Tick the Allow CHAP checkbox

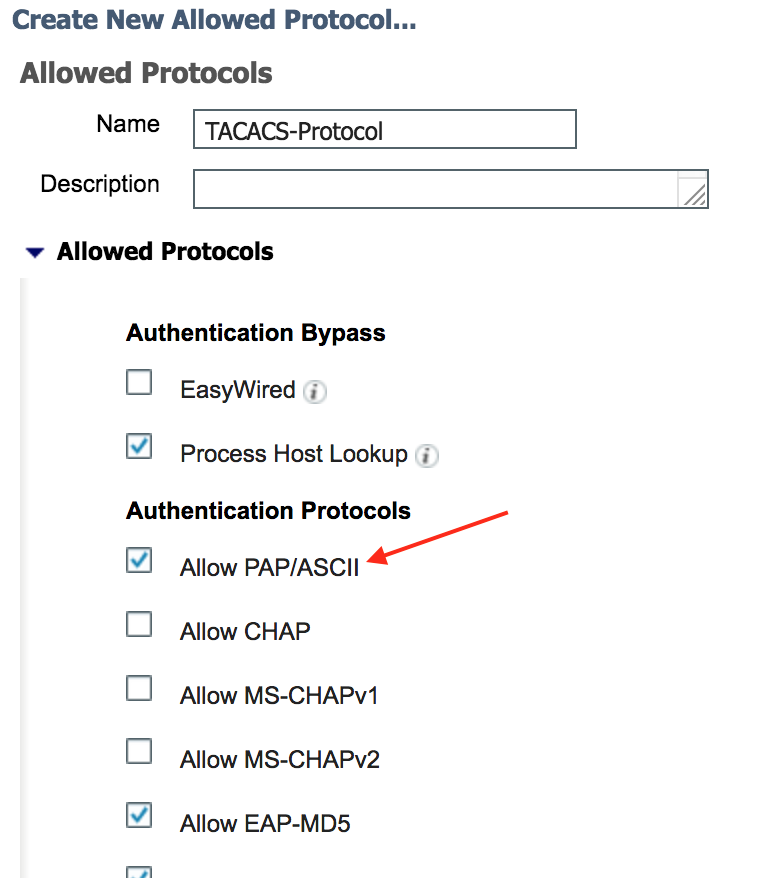click(x=139, y=625)
